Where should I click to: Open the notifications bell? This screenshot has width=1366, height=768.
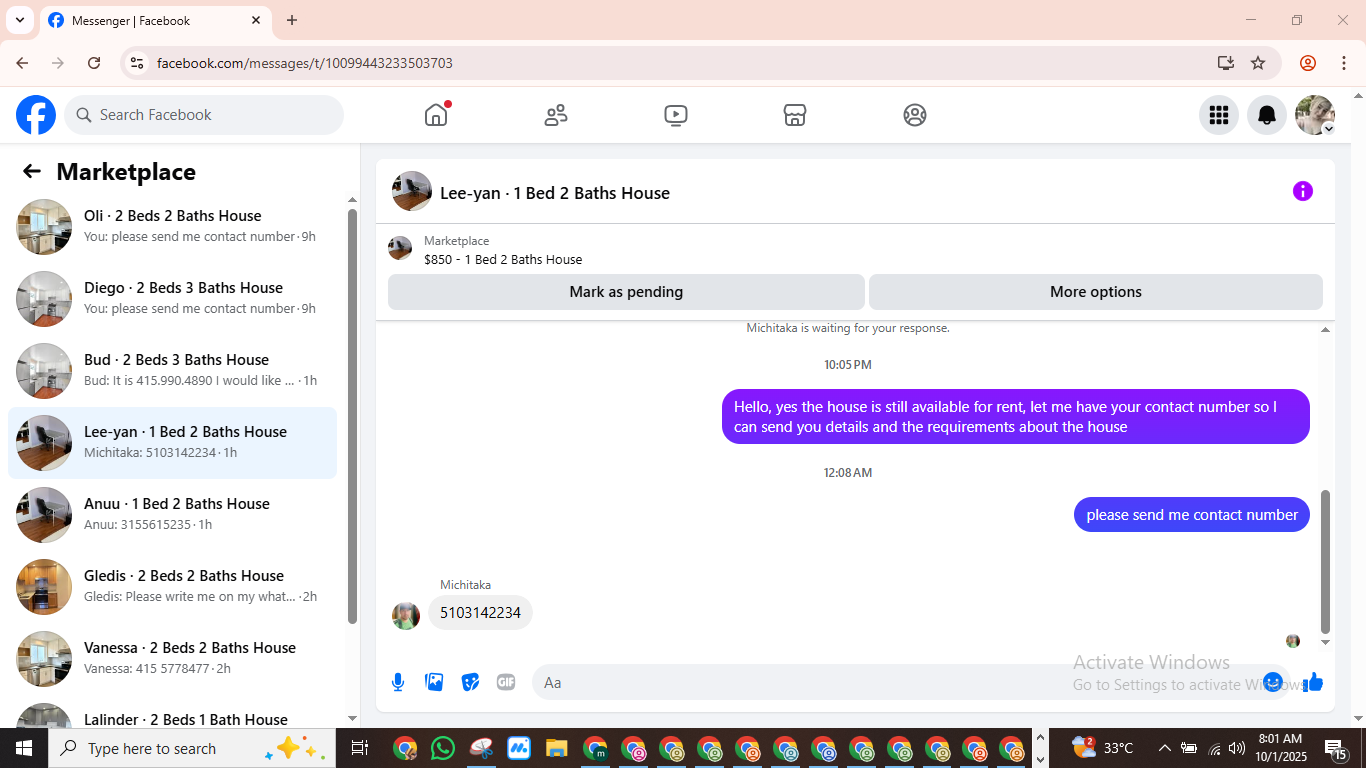[x=1267, y=115]
